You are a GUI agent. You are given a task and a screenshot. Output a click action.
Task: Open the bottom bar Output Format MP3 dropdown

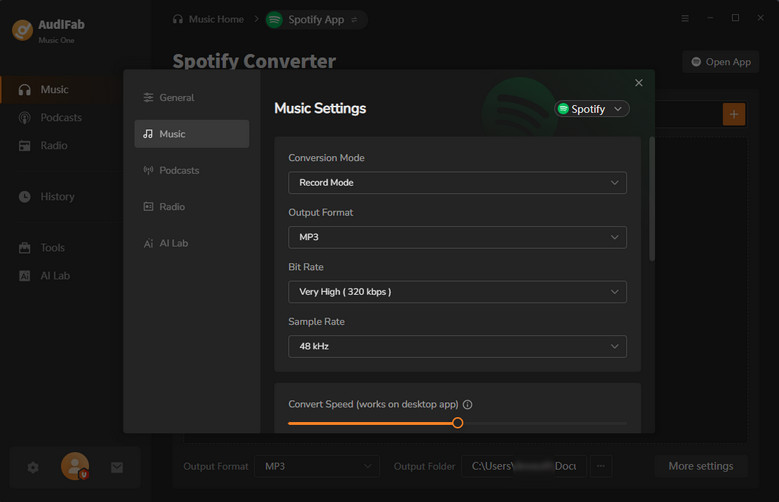tap(317, 466)
